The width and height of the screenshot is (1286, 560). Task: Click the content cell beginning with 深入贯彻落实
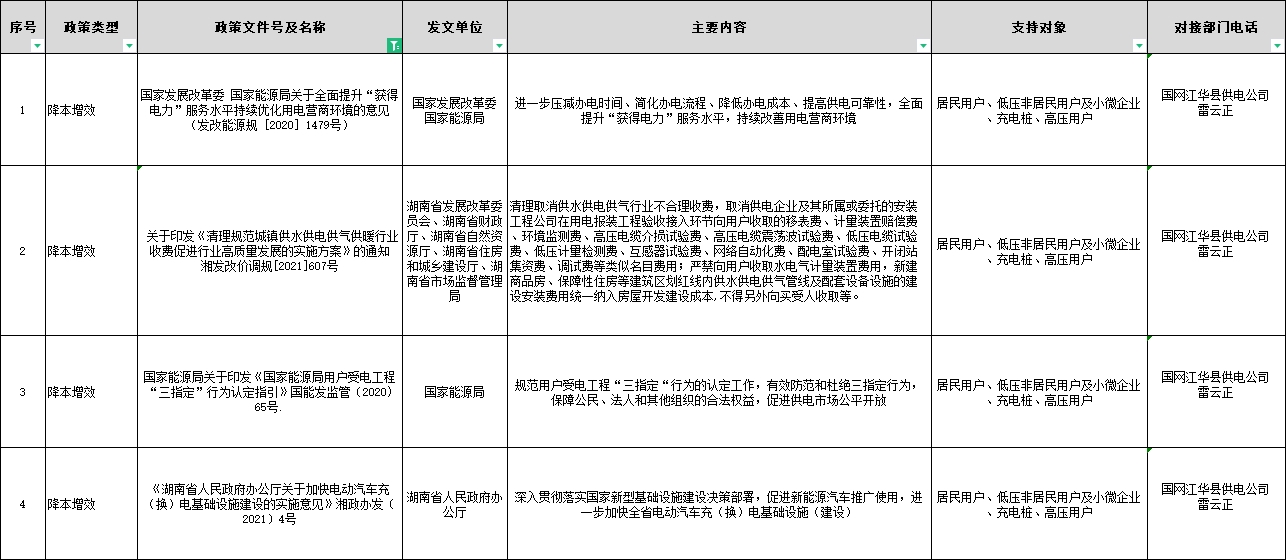tap(718, 504)
